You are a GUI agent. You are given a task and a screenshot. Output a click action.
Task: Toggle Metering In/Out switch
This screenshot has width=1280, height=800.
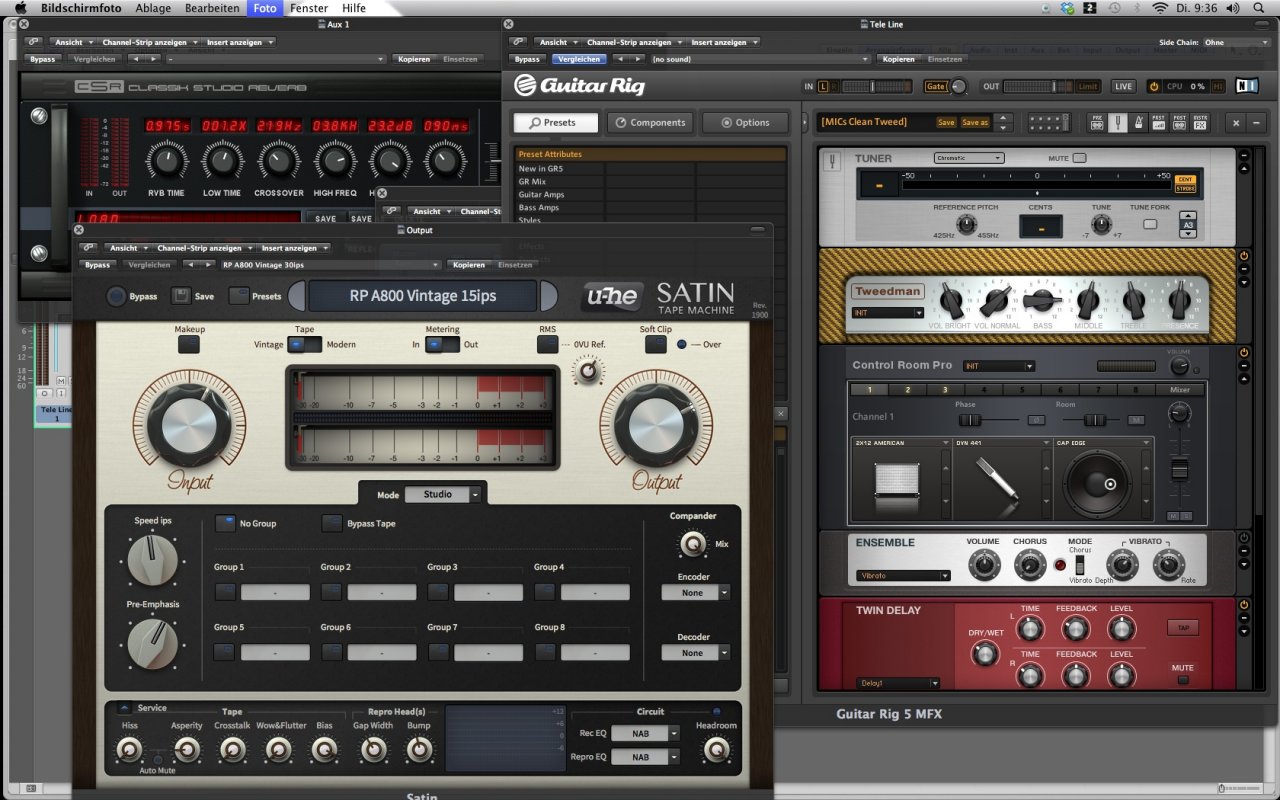(442, 344)
